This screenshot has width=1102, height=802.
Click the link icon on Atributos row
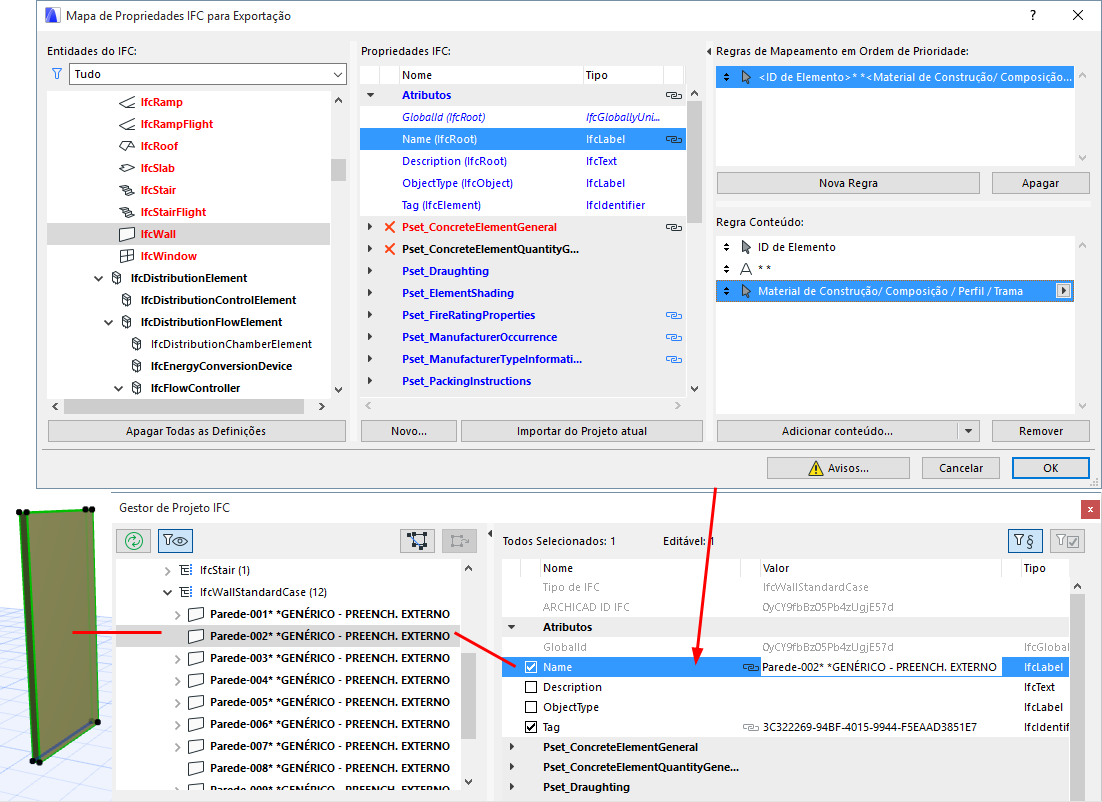[673, 95]
